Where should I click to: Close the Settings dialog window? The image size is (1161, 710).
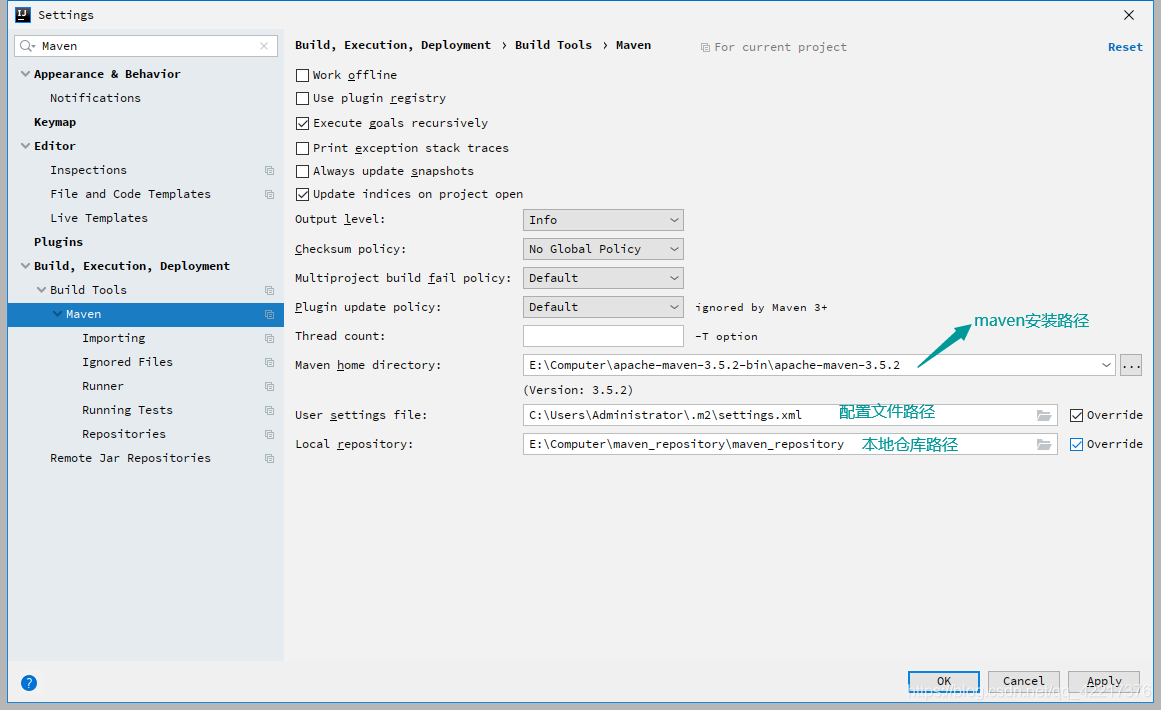click(x=1128, y=15)
